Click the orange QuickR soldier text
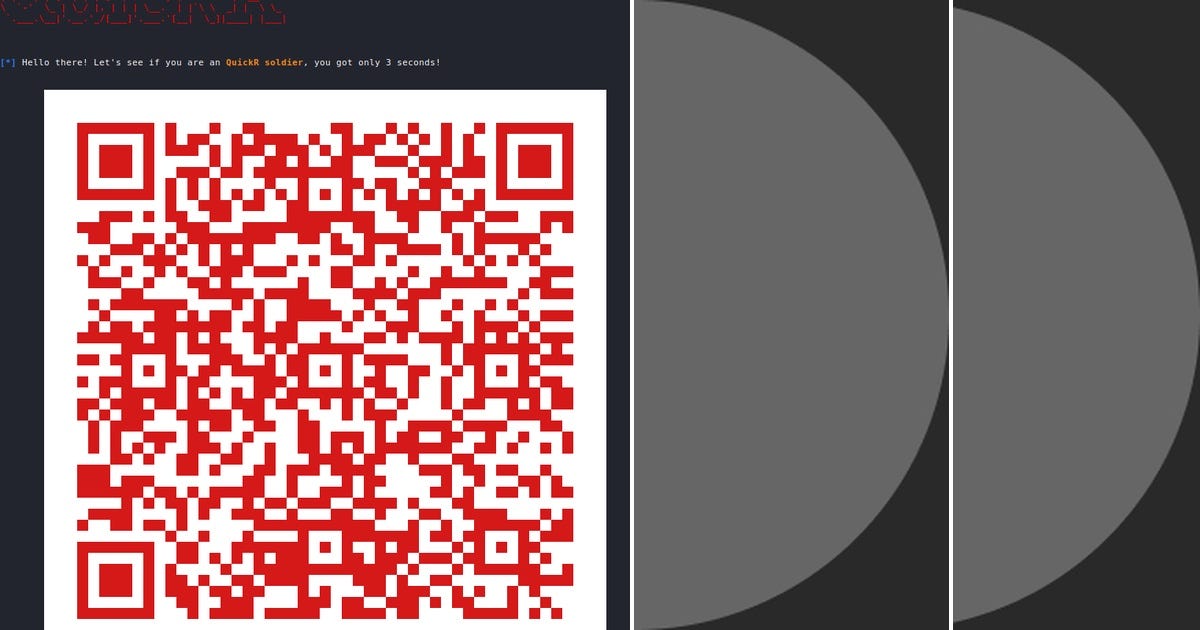 click(x=262, y=62)
